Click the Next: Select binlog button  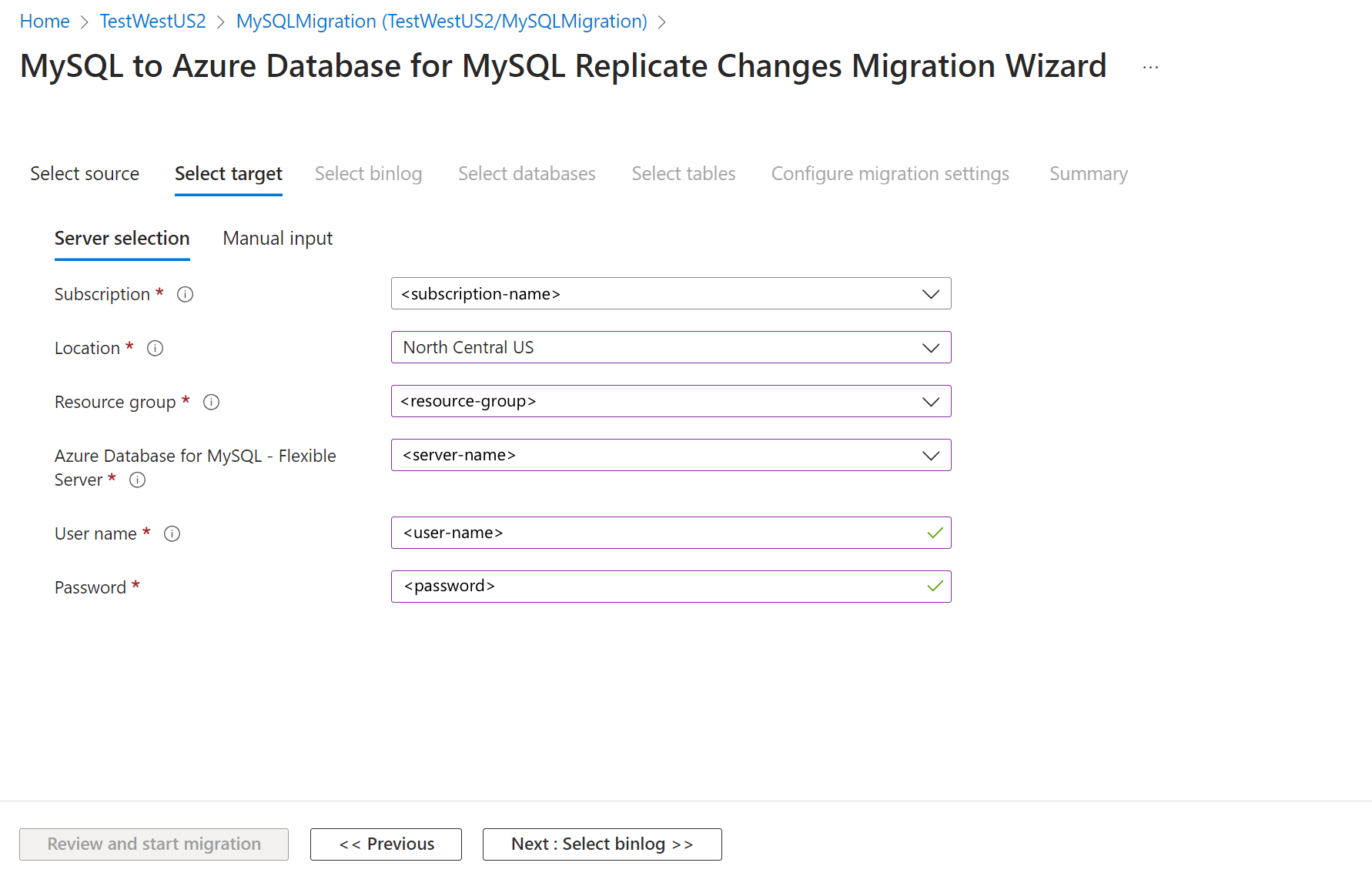pos(601,844)
